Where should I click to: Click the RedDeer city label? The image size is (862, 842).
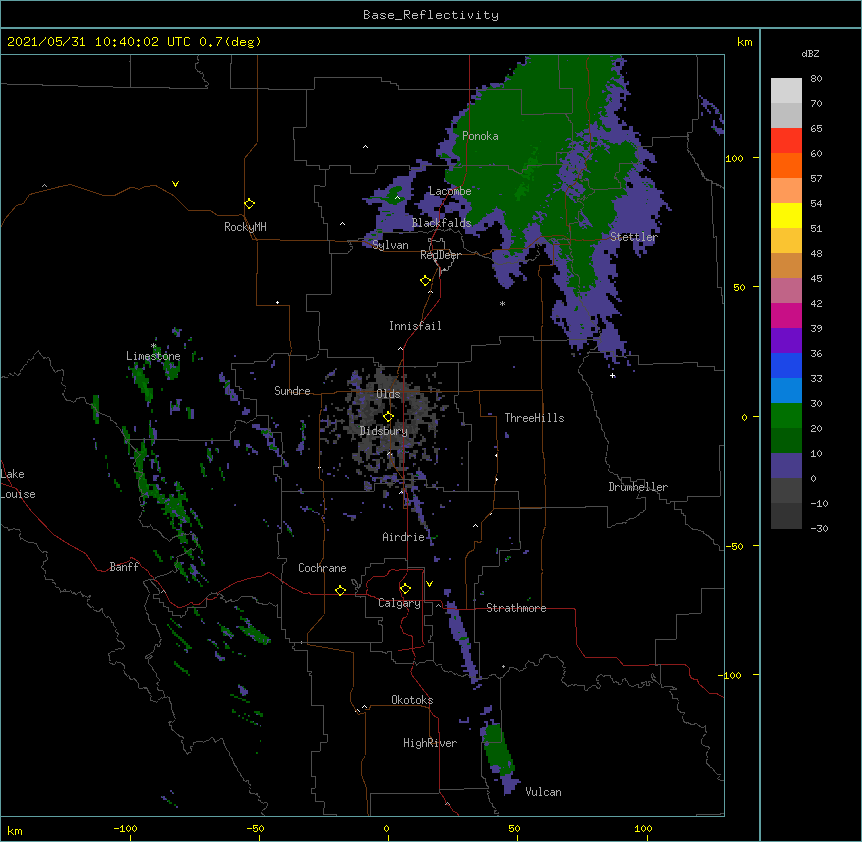point(440,255)
